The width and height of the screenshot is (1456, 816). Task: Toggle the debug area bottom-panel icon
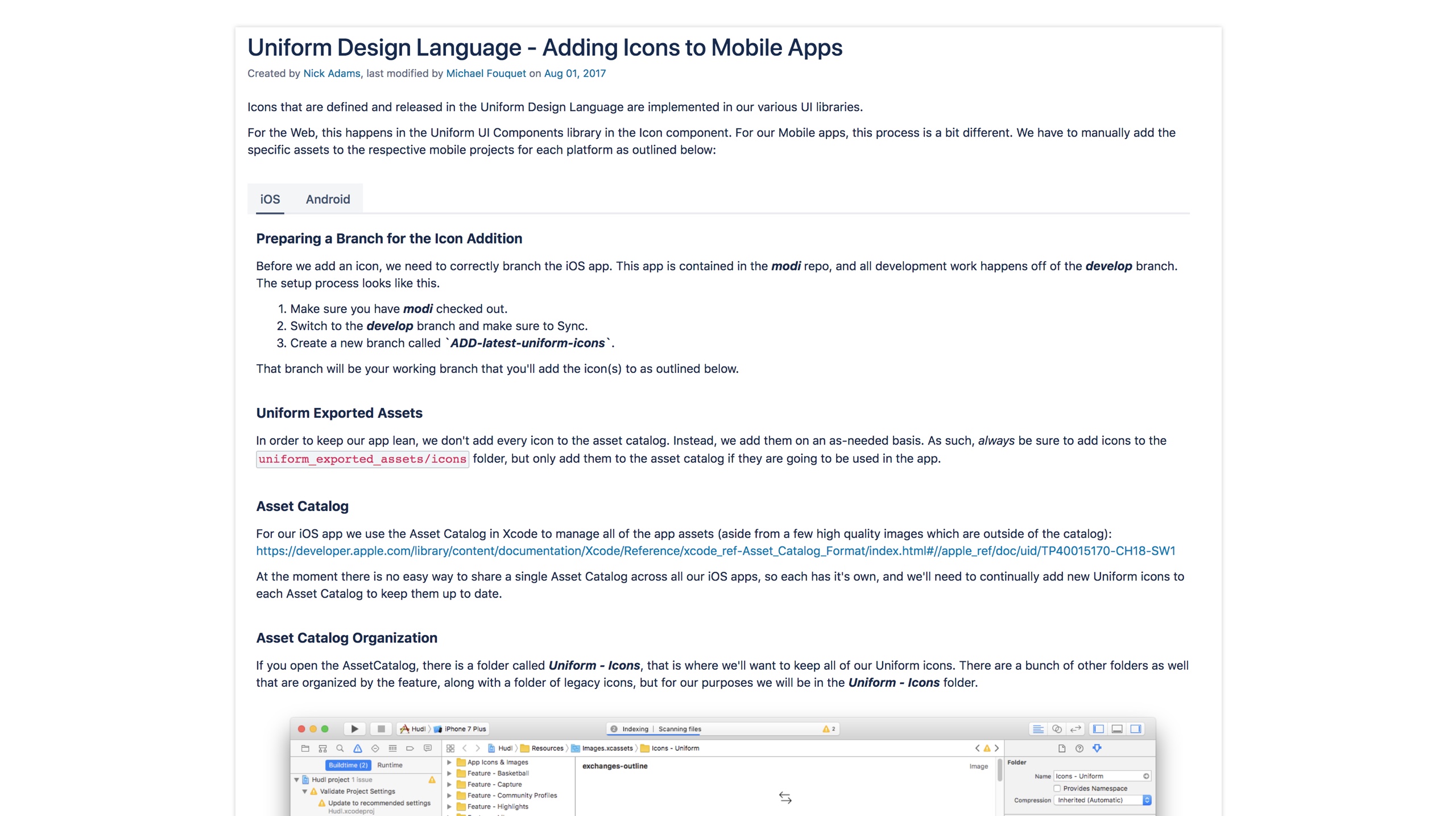1117,729
